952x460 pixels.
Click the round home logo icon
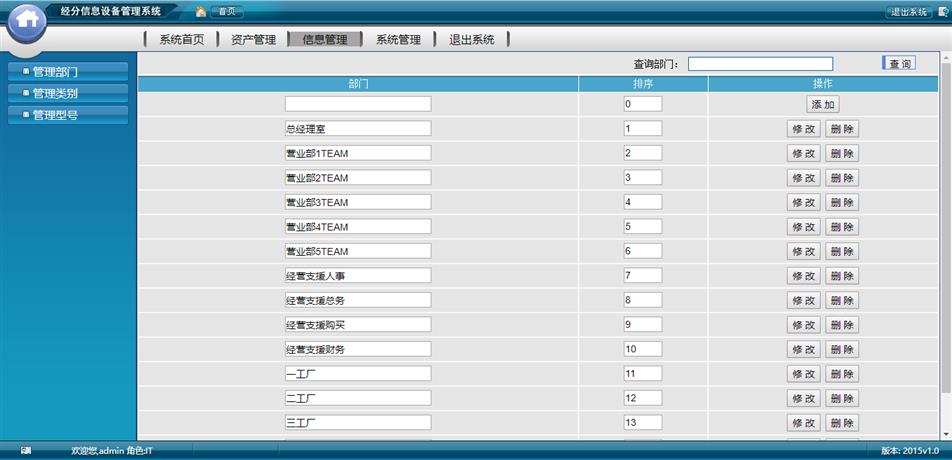coord(27,22)
